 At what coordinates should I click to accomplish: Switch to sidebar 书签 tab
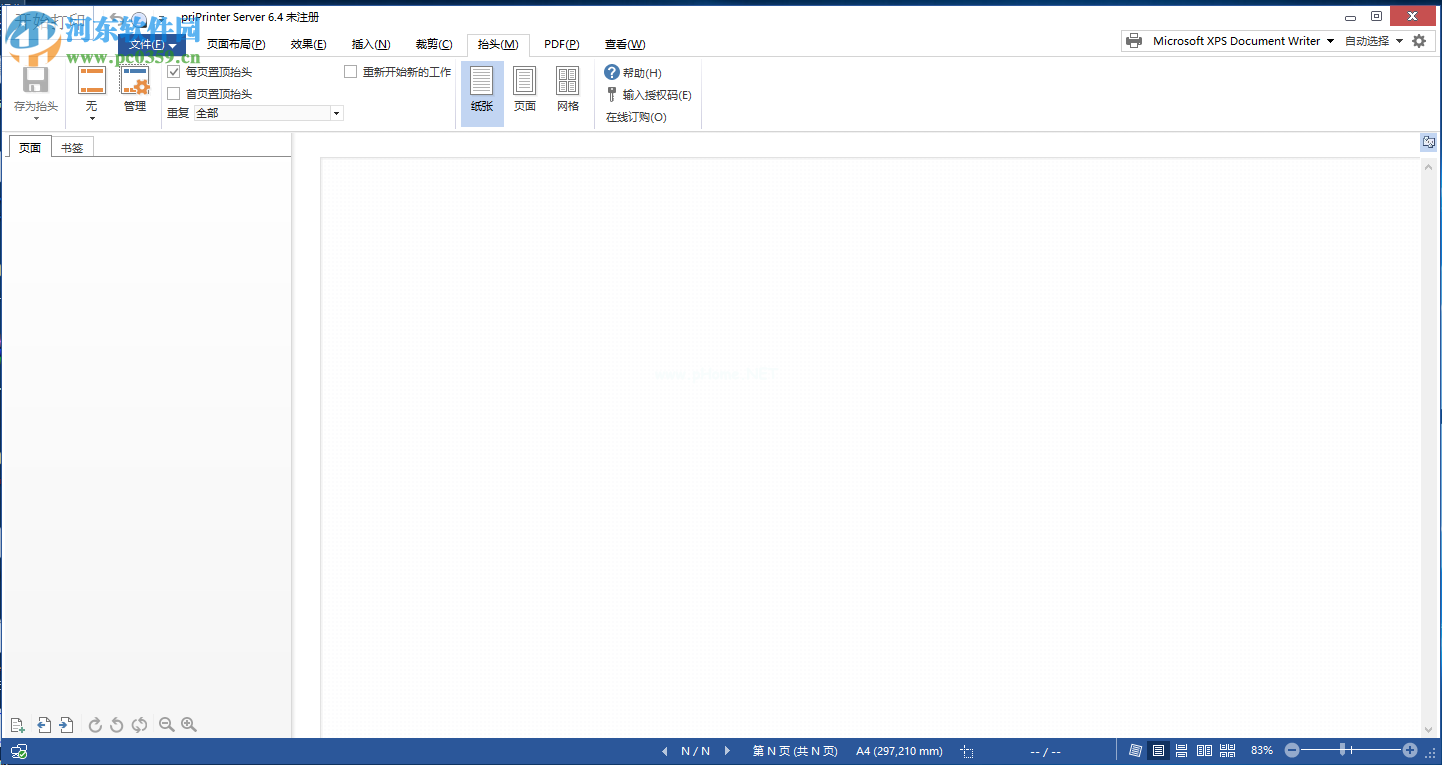click(x=72, y=147)
